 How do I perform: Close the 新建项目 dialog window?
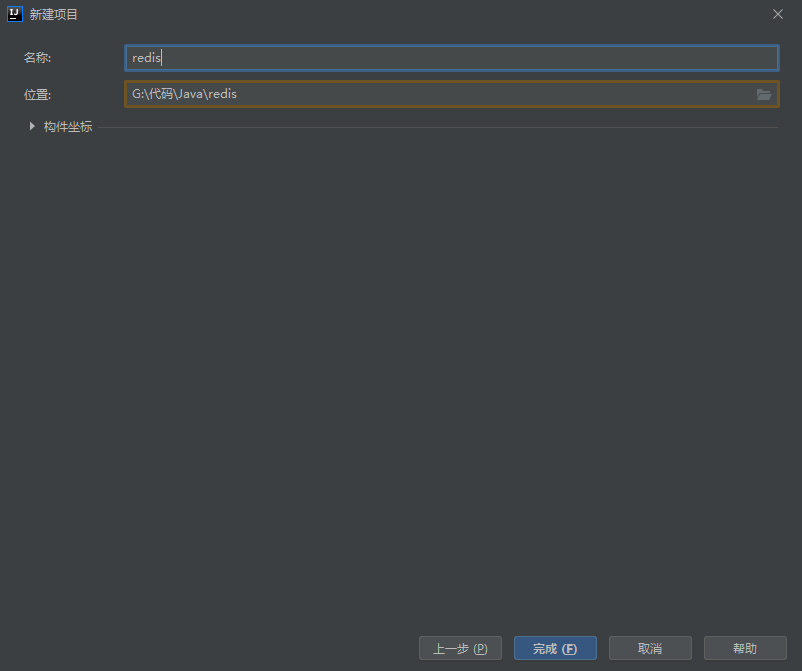coord(778,14)
